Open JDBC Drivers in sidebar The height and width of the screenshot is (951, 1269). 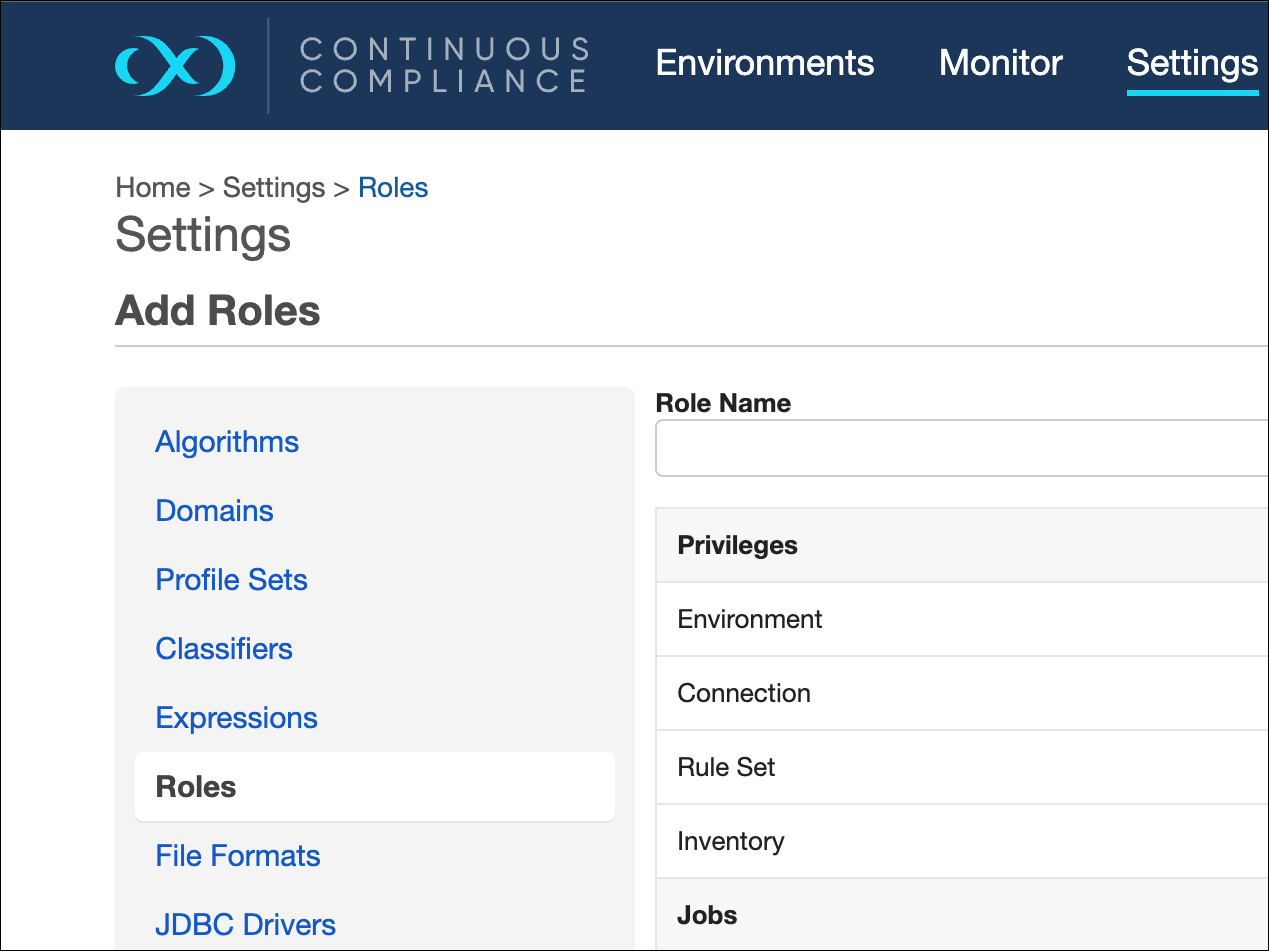(245, 925)
